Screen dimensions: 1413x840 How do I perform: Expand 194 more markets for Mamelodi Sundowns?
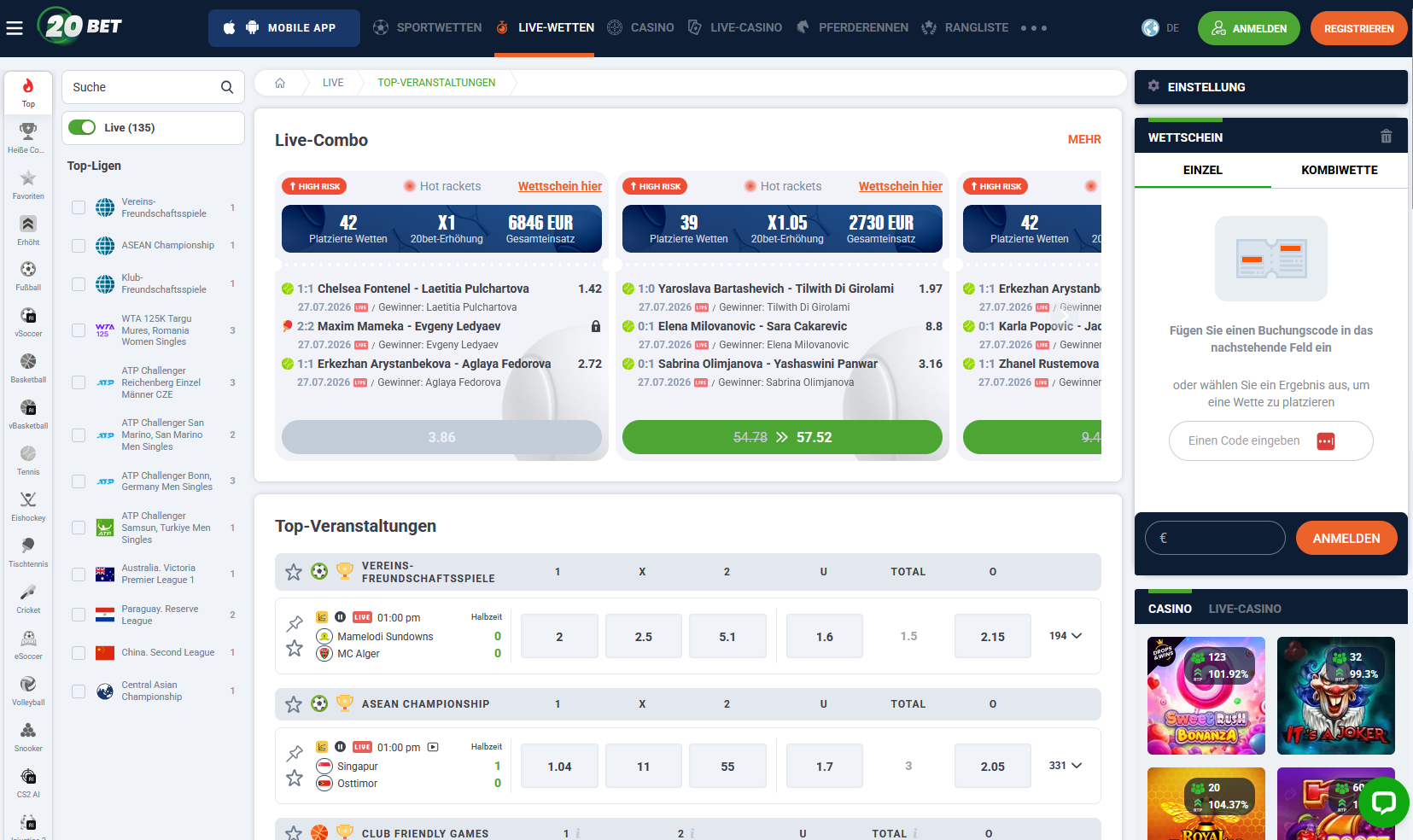(1066, 636)
